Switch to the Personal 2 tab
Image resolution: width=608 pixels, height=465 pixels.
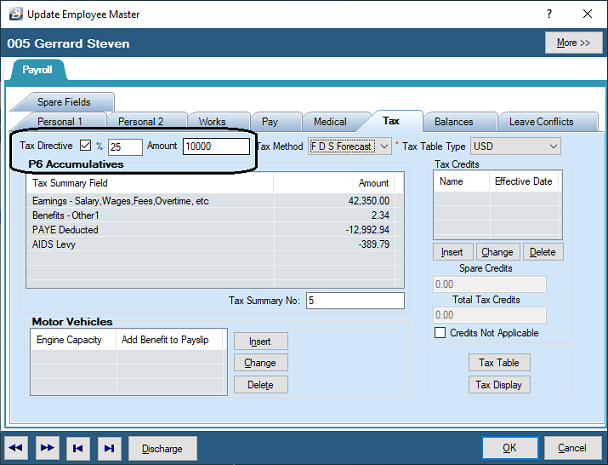point(141,121)
